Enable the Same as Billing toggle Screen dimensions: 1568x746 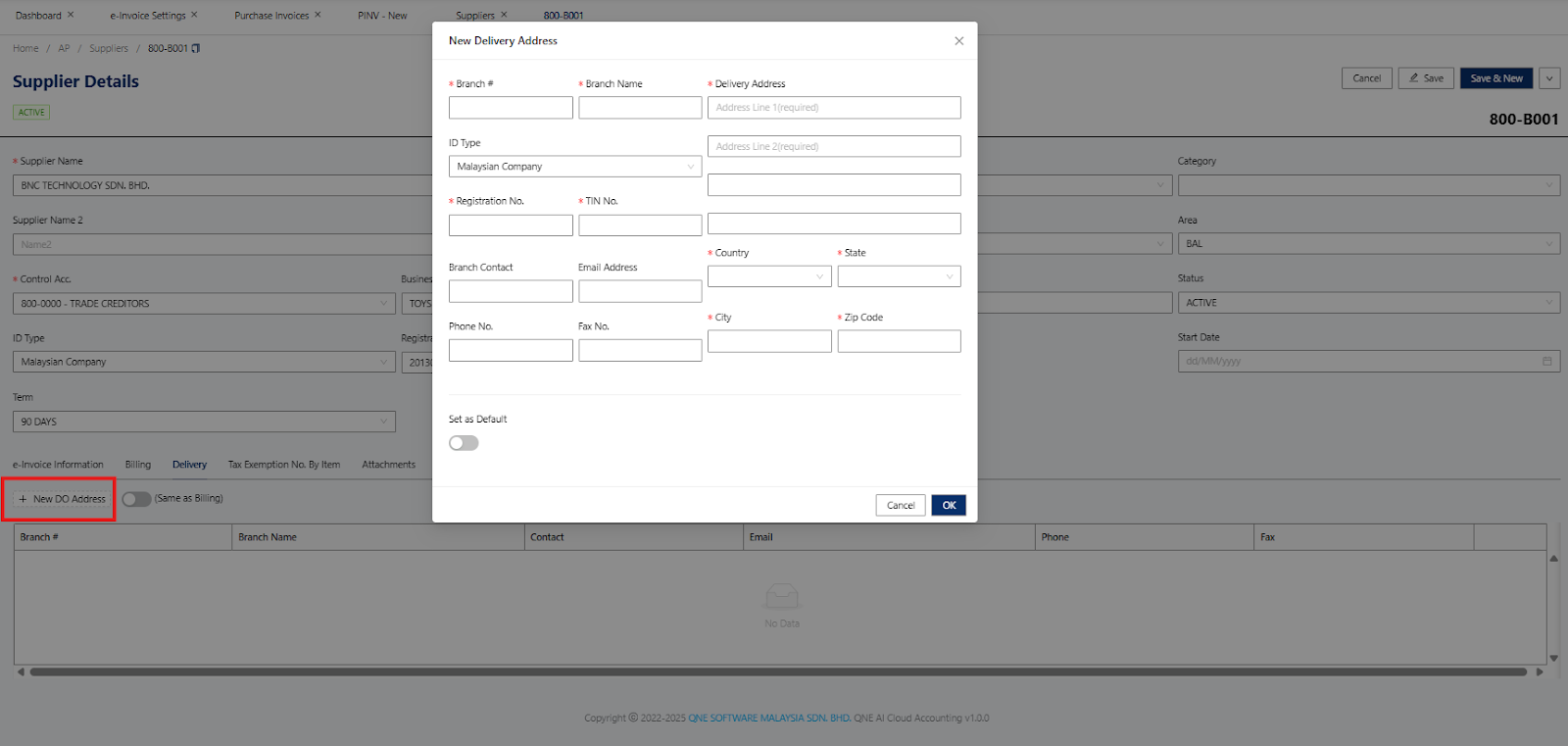tap(136, 499)
